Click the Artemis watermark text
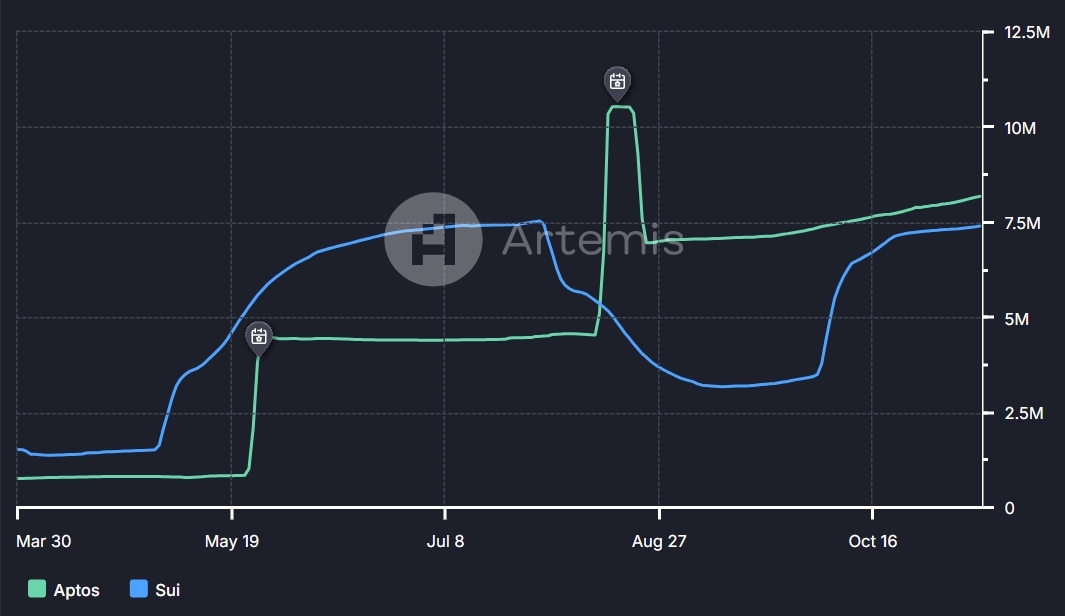This screenshot has height=616, width=1065. click(x=592, y=239)
